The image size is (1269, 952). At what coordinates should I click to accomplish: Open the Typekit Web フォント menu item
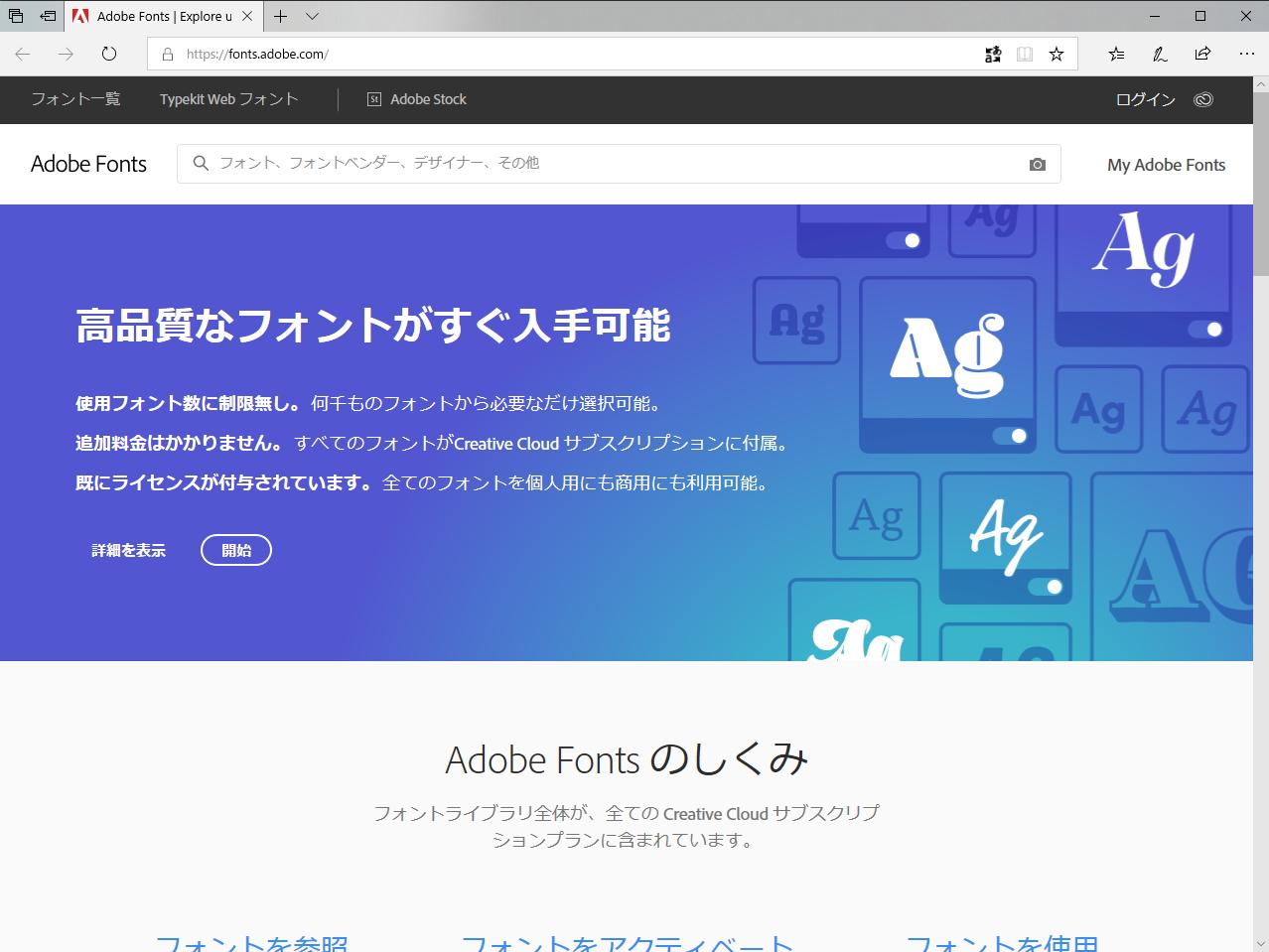coord(227,99)
